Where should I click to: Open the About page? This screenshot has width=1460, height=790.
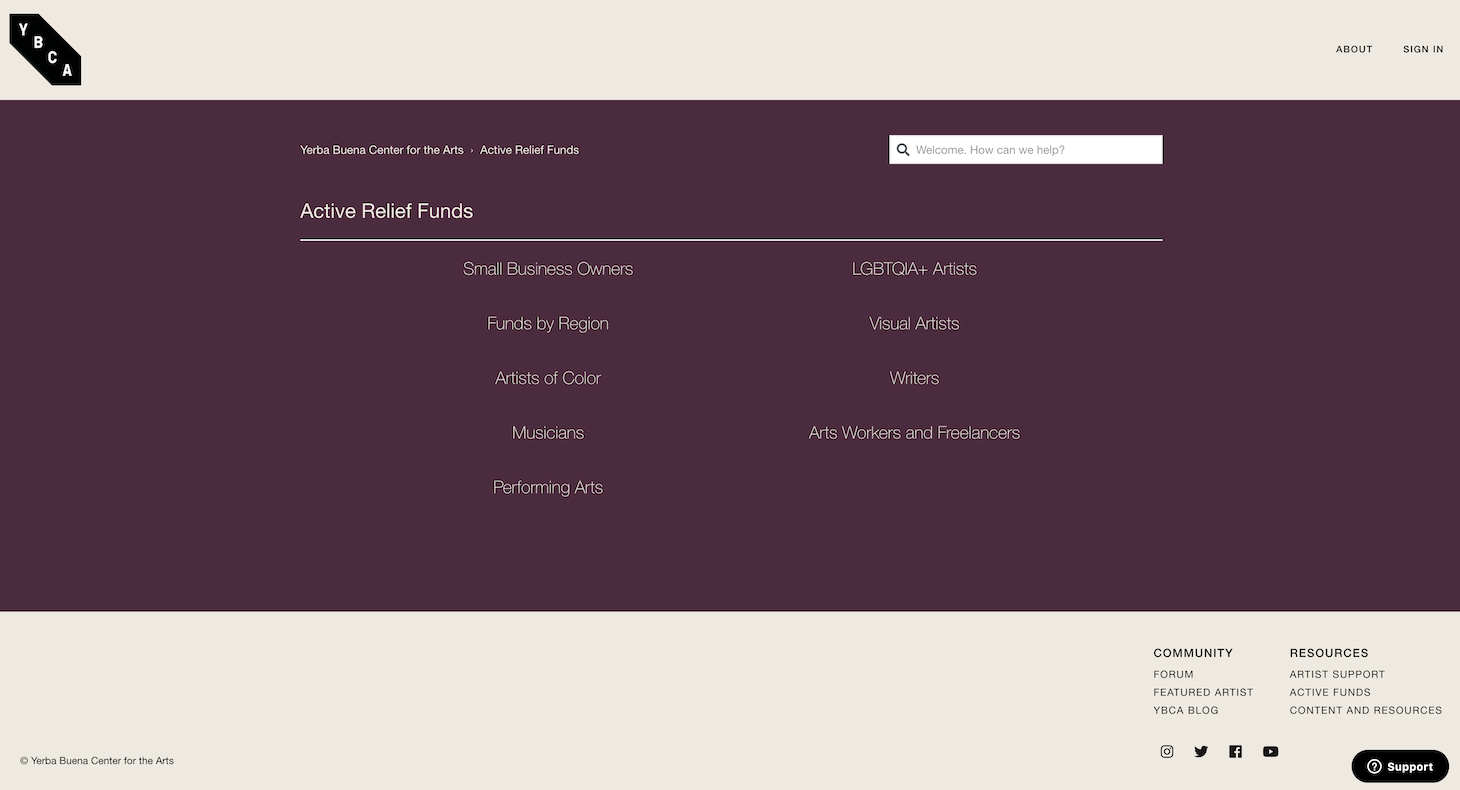coord(1354,49)
